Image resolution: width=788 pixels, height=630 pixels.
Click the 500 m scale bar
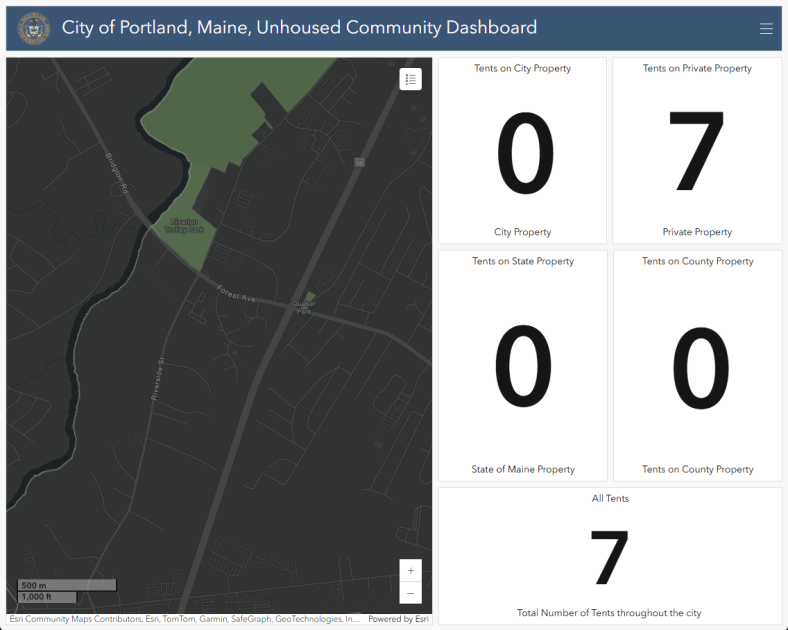coord(67,585)
